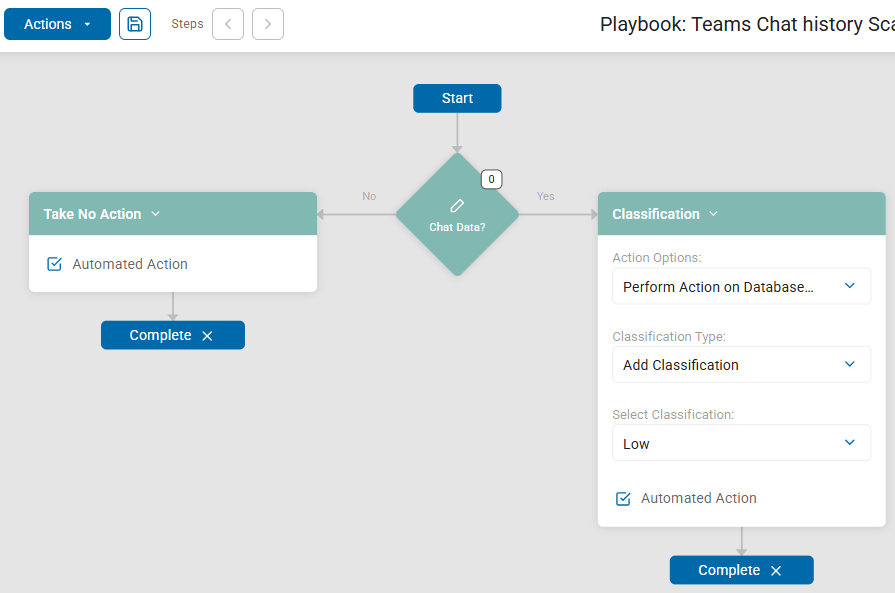
Task: Go to previous step arrow
Action: pos(228,24)
